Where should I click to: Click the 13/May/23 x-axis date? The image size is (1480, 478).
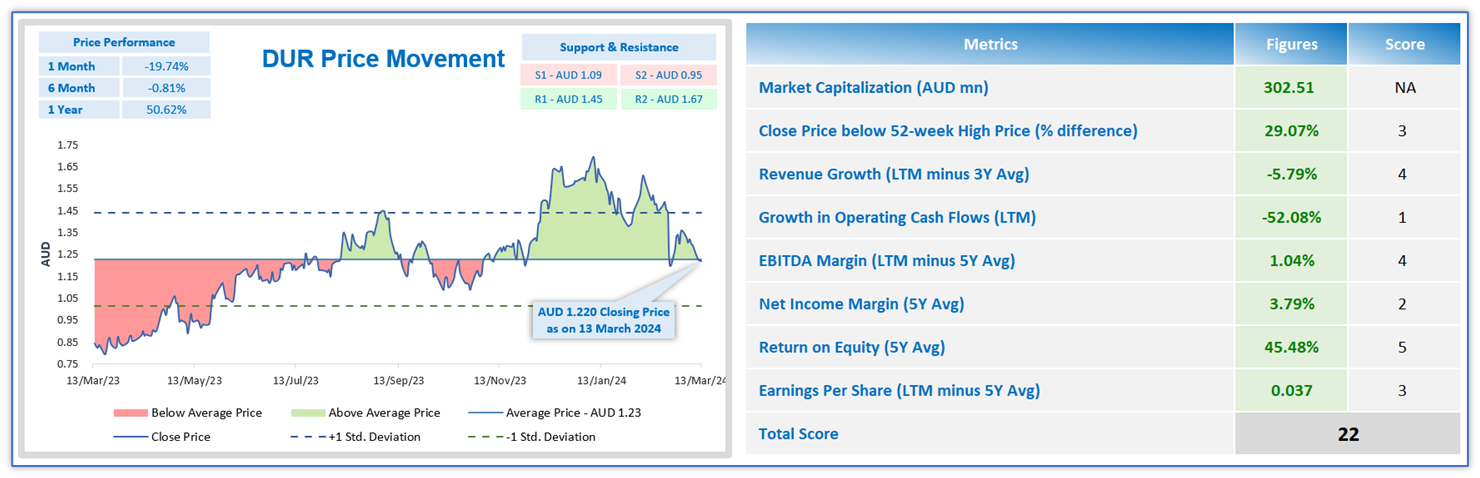coord(194,381)
